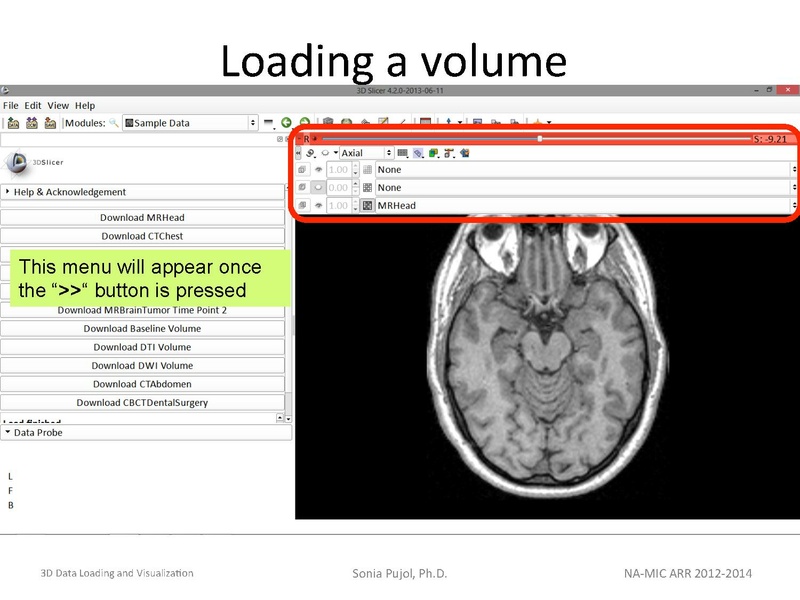Image resolution: width=800 pixels, height=600 pixels.
Task: Open the module history dropdown
Action: click(x=269, y=123)
